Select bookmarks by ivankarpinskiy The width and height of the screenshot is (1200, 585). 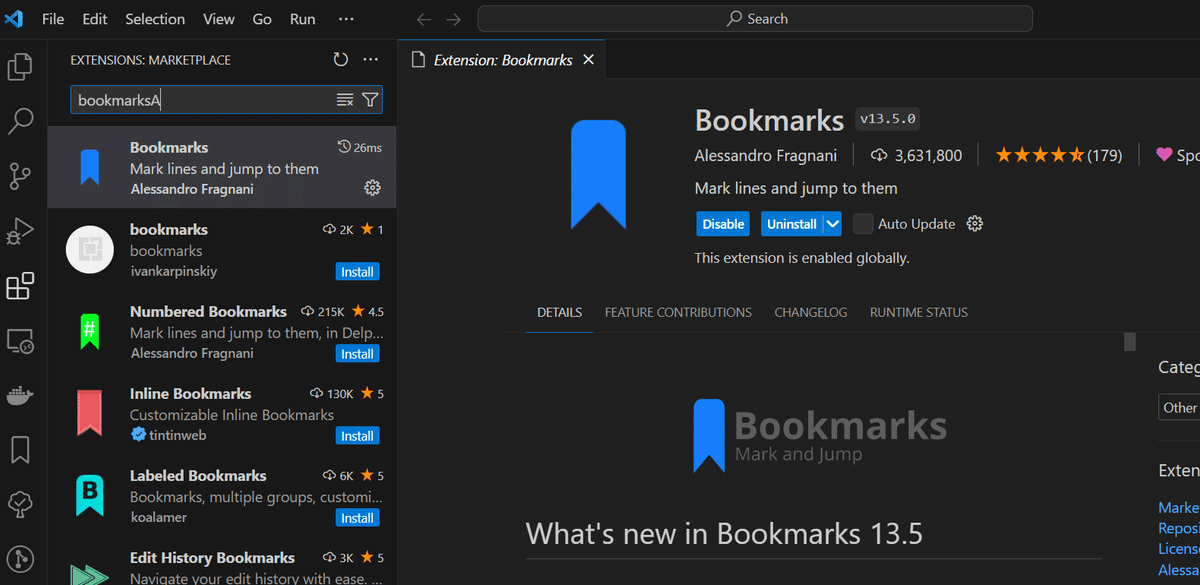(222, 250)
